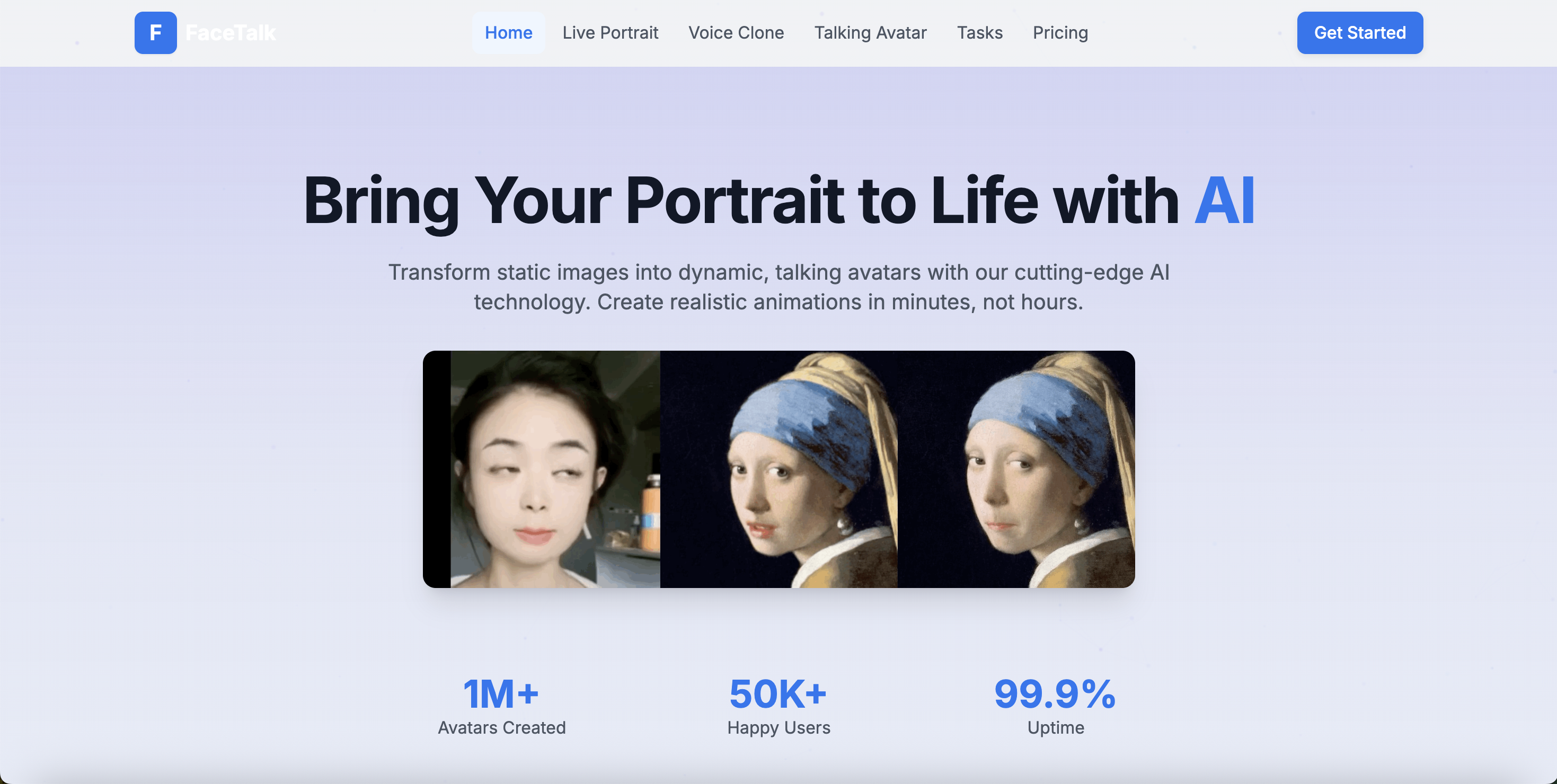
Task: Click the 1M+ Avatars Created stat
Action: coord(501,694)
